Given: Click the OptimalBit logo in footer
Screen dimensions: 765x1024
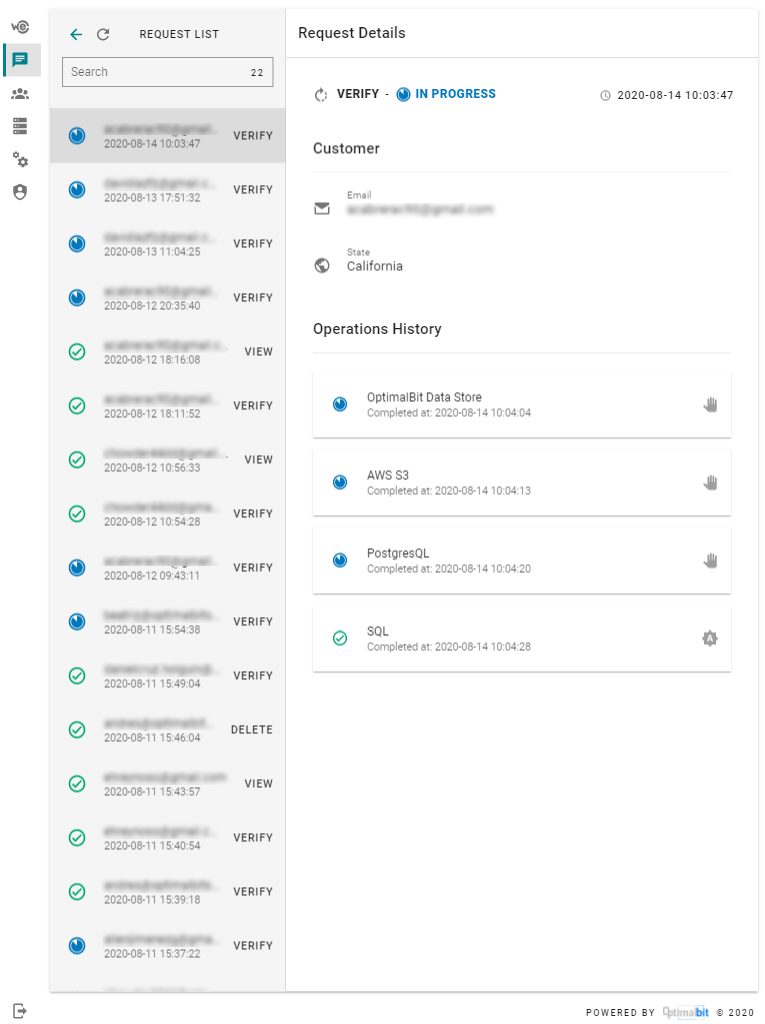Looking at the screenshot, I should [x=685, y=1012].
